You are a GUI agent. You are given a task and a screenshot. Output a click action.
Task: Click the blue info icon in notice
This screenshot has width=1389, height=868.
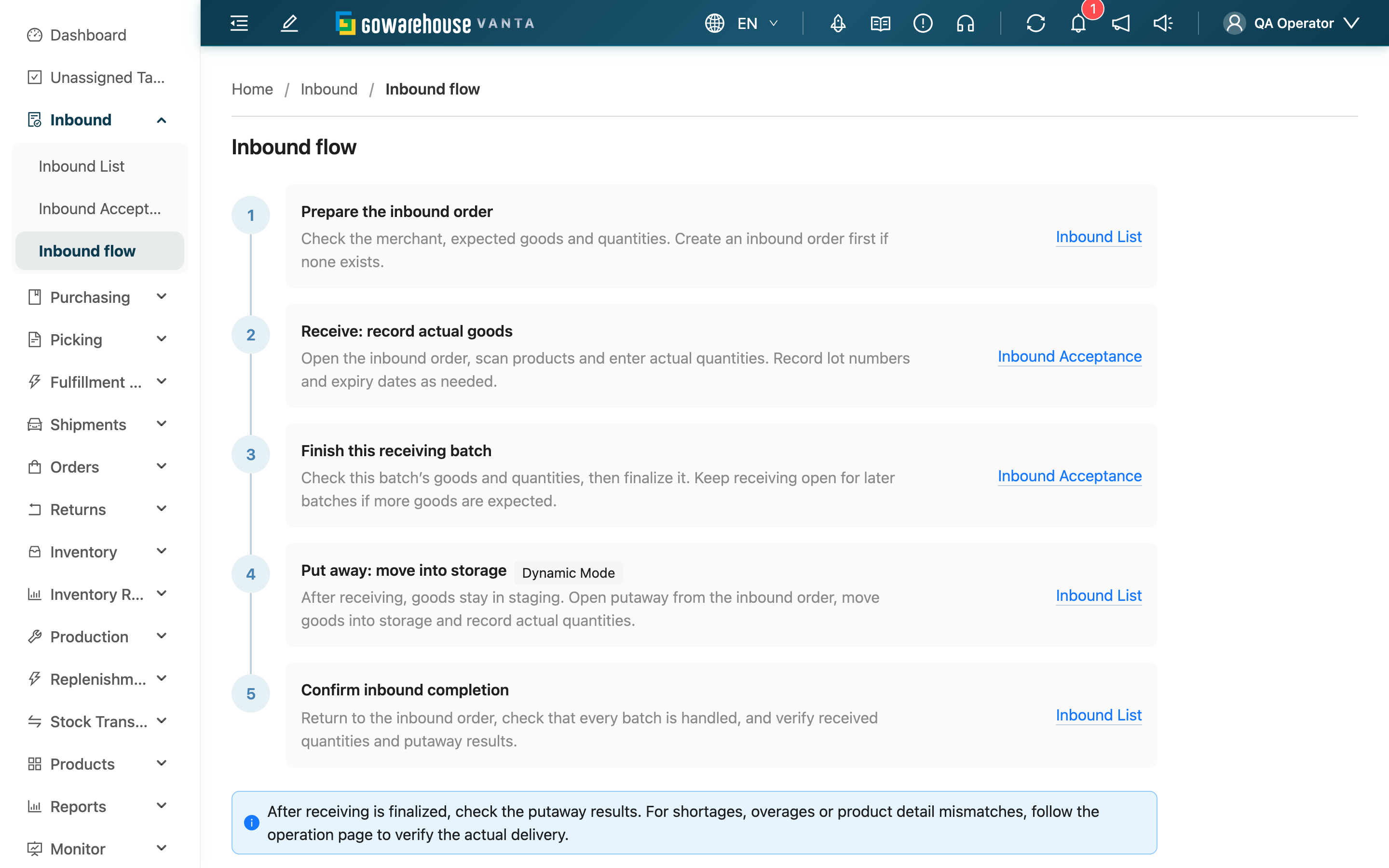(251, 823)
